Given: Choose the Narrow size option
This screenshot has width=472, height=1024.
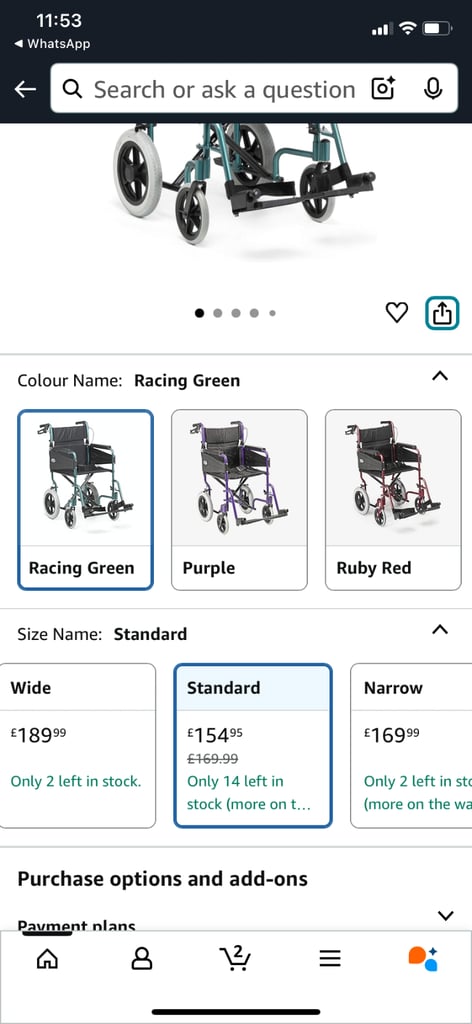Looking at the screenshot, I should (x=411, y=746).
